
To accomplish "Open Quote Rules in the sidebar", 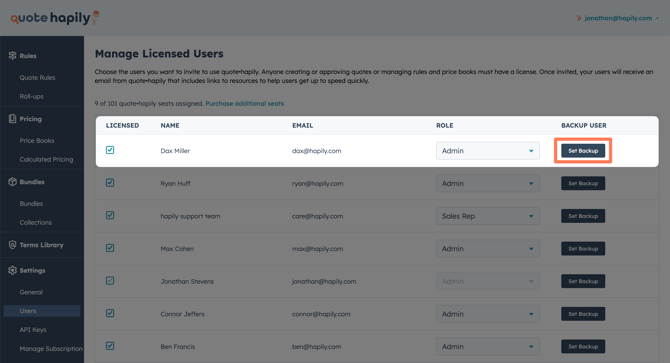I will 37,77.
